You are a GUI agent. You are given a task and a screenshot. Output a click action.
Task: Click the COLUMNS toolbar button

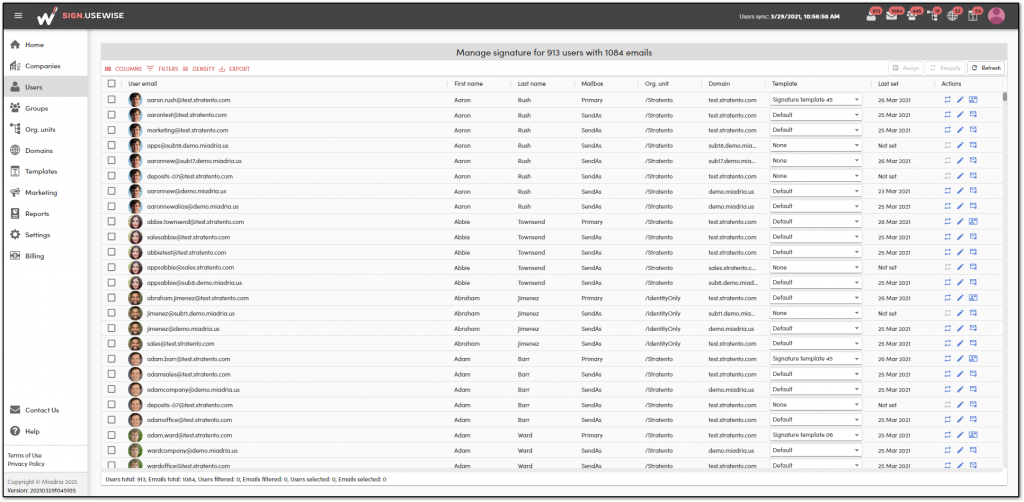(123, 69)
